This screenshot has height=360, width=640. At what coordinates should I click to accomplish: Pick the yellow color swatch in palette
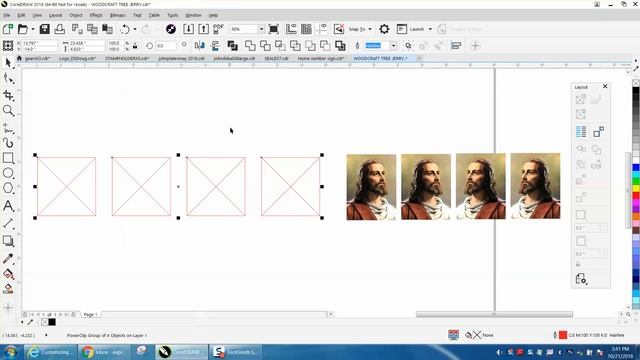636,189
